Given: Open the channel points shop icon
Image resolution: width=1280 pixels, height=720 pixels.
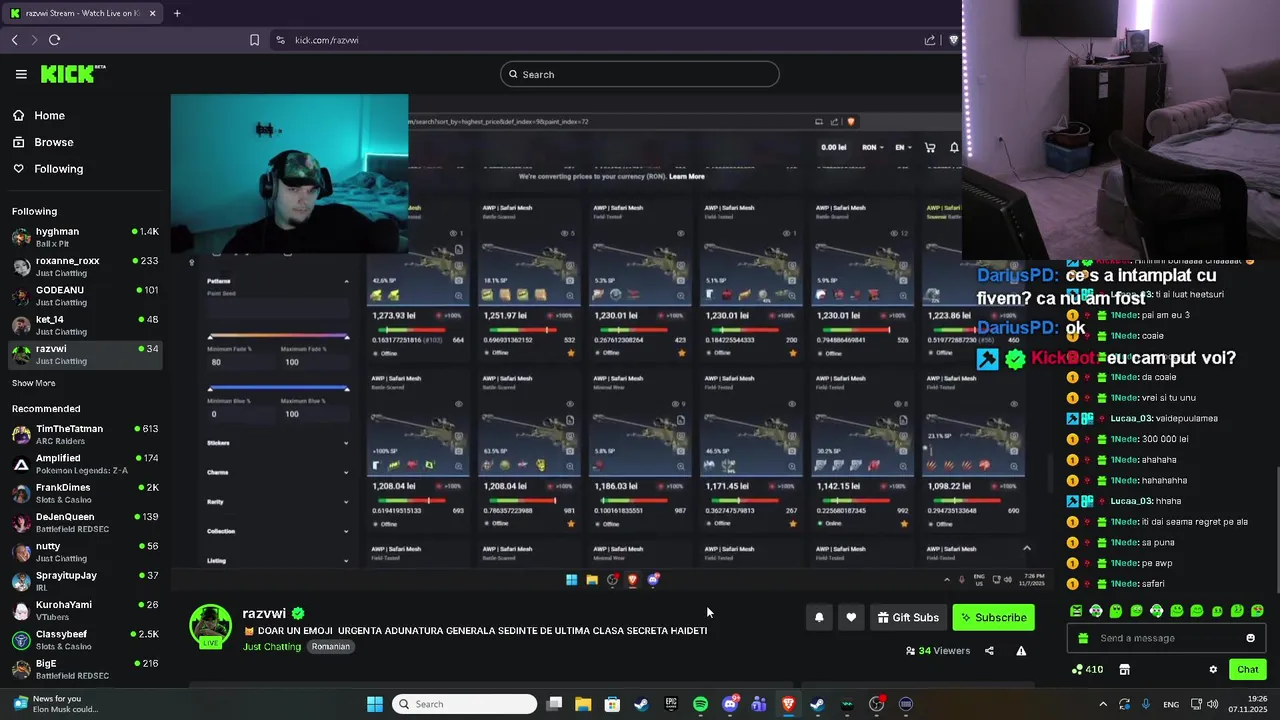Looking at the screenshot, I should tap(1124, 670).
